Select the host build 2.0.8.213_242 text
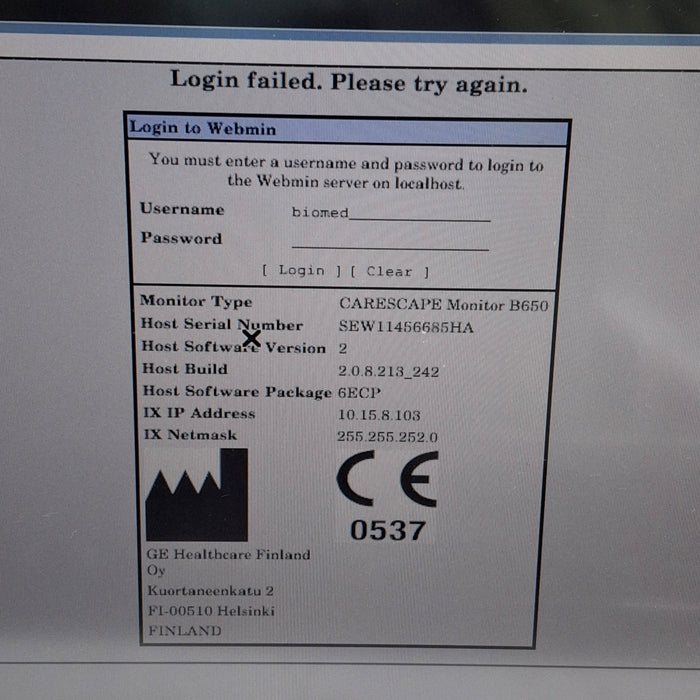Viewport: 700px width, 700px height. (388, 371)
